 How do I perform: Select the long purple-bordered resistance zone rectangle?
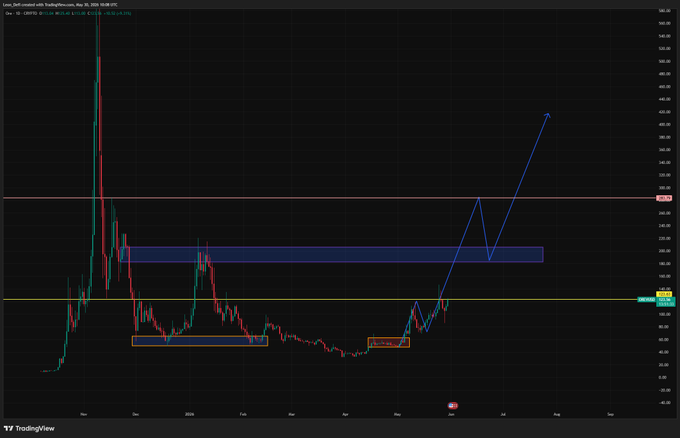coord(332,255)
